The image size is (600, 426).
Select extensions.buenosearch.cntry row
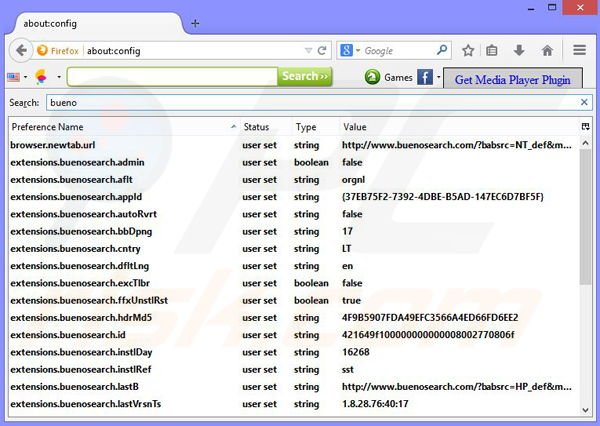pyautogui.click(x=294, y=248)
